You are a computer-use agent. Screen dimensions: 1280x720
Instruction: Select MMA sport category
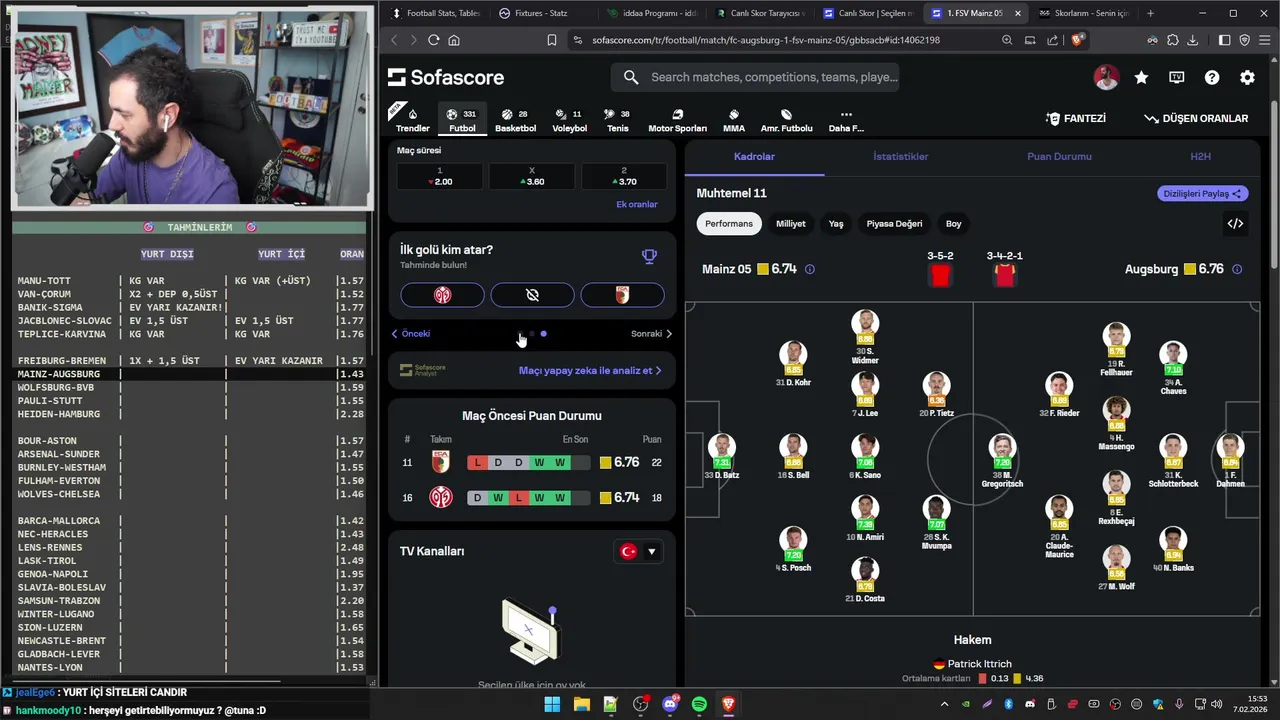[734, 120]
